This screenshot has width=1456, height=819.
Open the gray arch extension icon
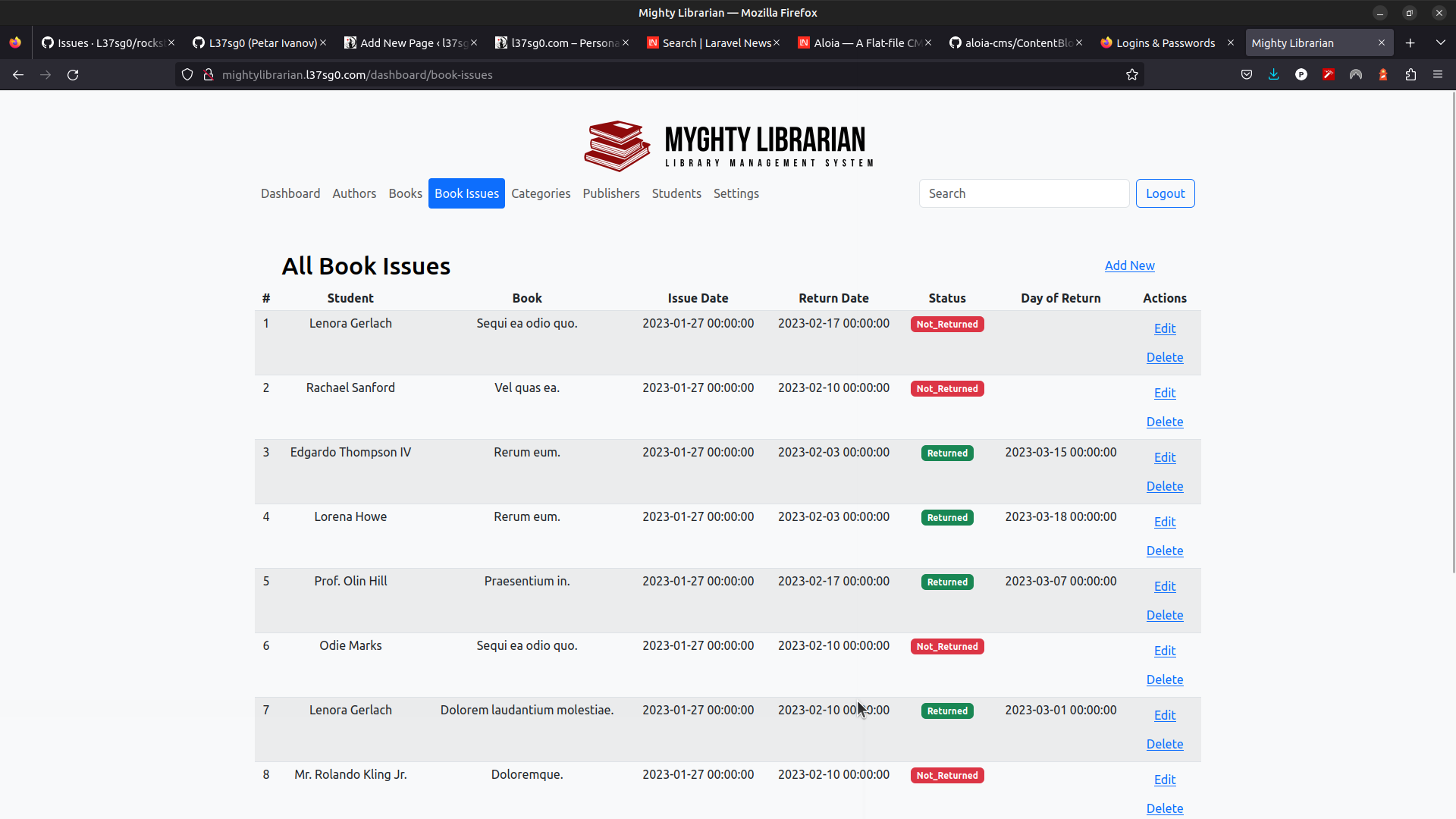1356,74
